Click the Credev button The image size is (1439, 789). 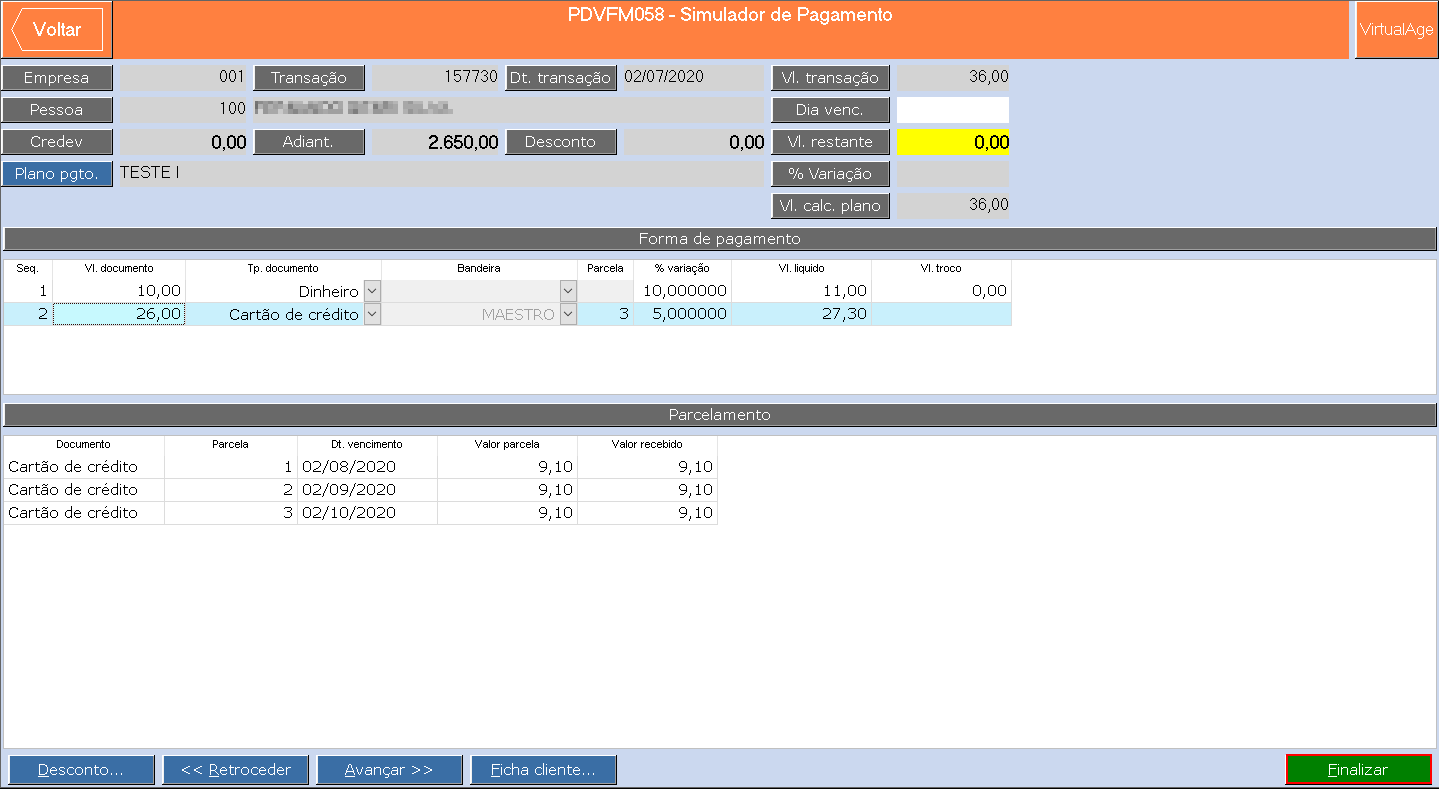57,142
